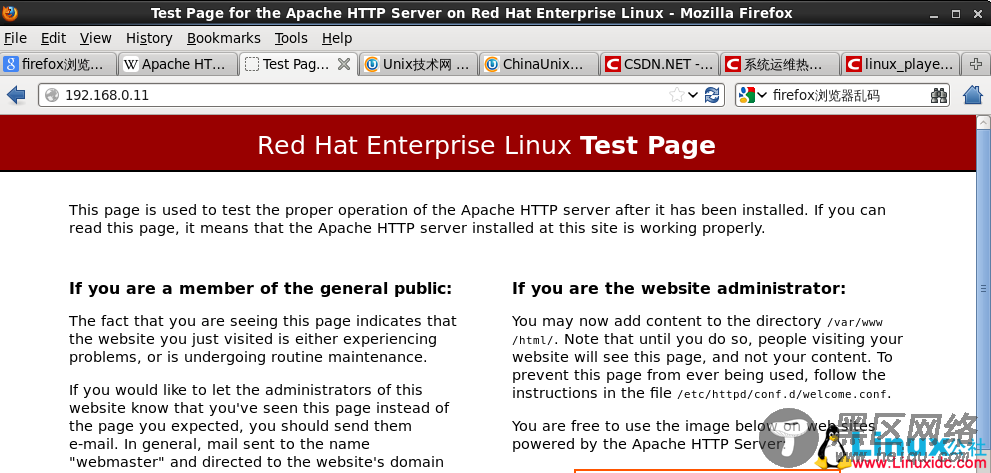
Task: Click the scrollbar up arrow
Action: [x=983, y=122]
